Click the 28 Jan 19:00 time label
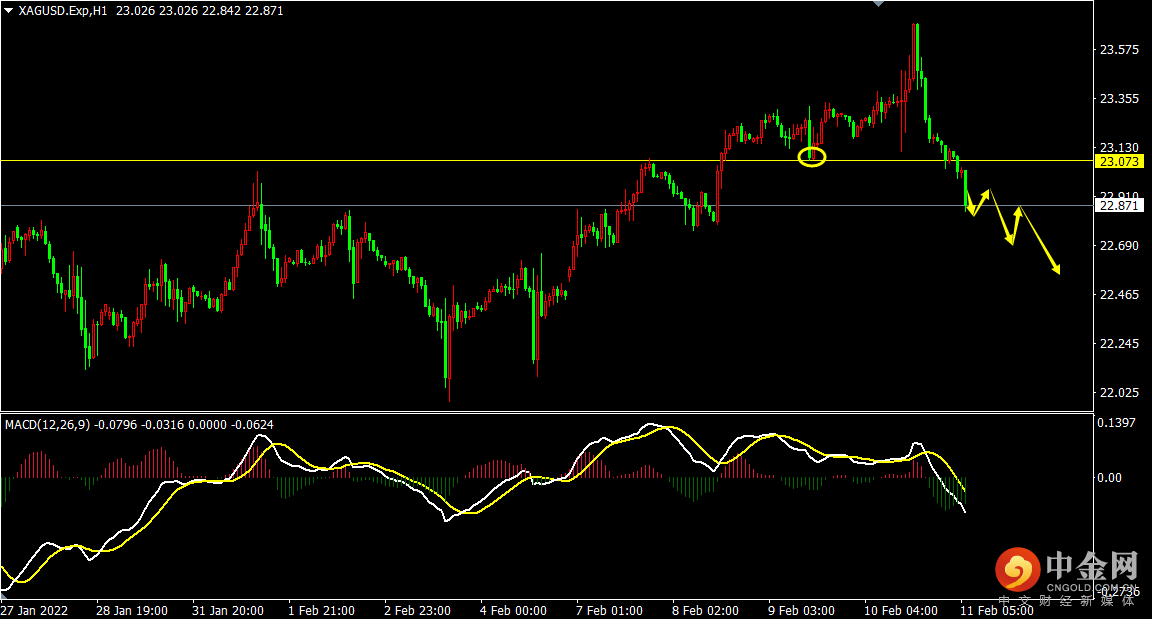Viewport: 1152px width, 619px height. tap(132, 611)
